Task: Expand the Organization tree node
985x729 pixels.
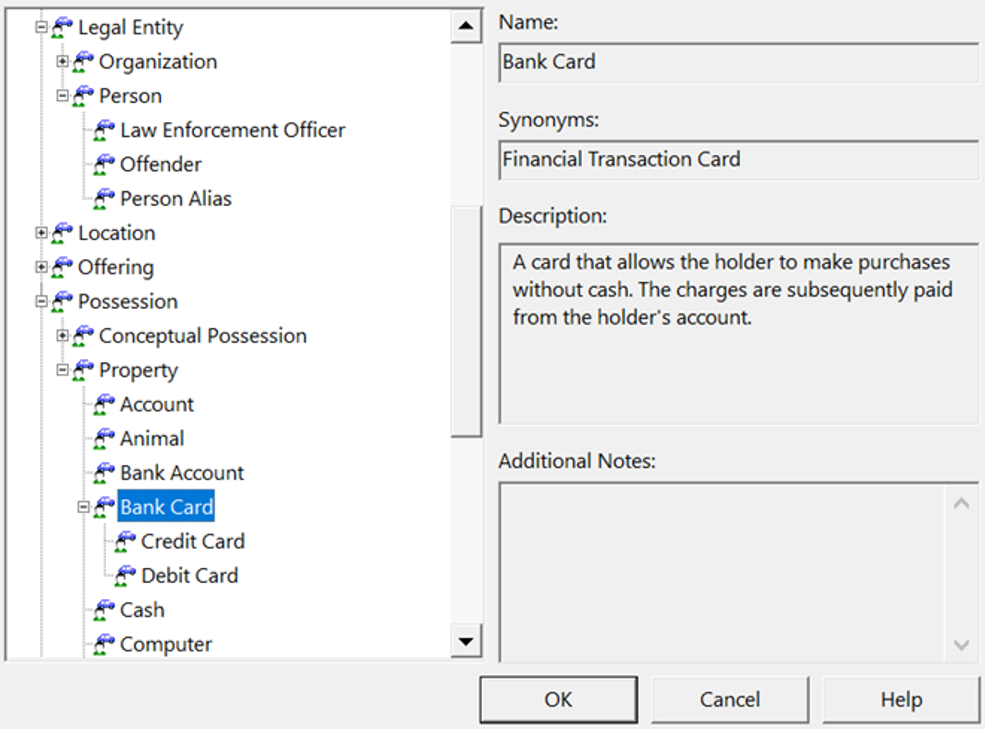Action: pyautogui.click(x=63, y=62)
